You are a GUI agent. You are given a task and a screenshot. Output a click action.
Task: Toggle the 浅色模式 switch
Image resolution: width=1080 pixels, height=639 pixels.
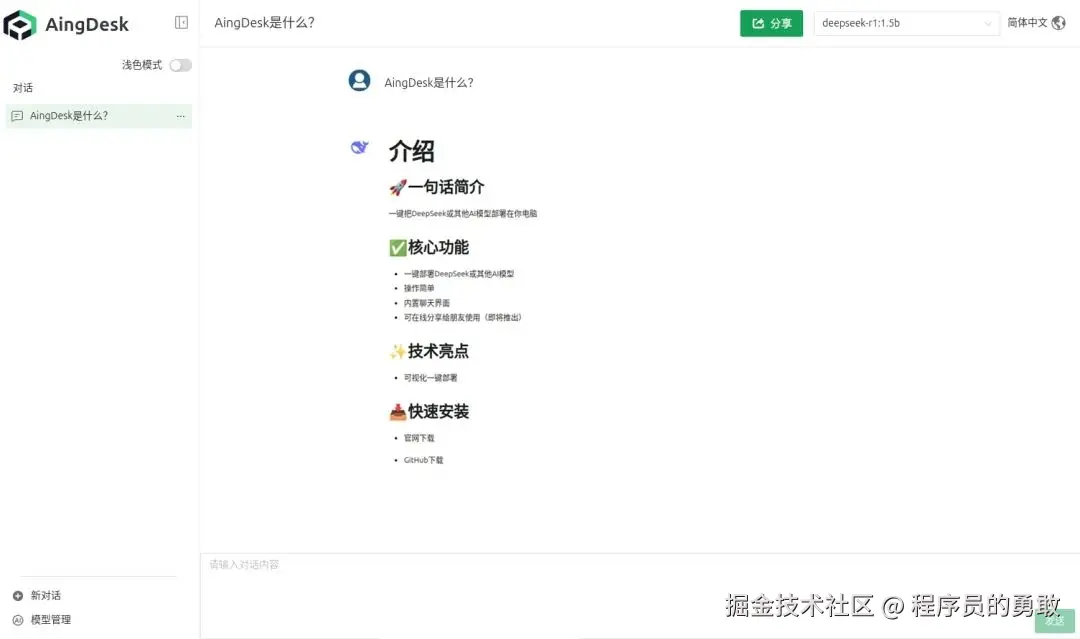tap(180, 65)
